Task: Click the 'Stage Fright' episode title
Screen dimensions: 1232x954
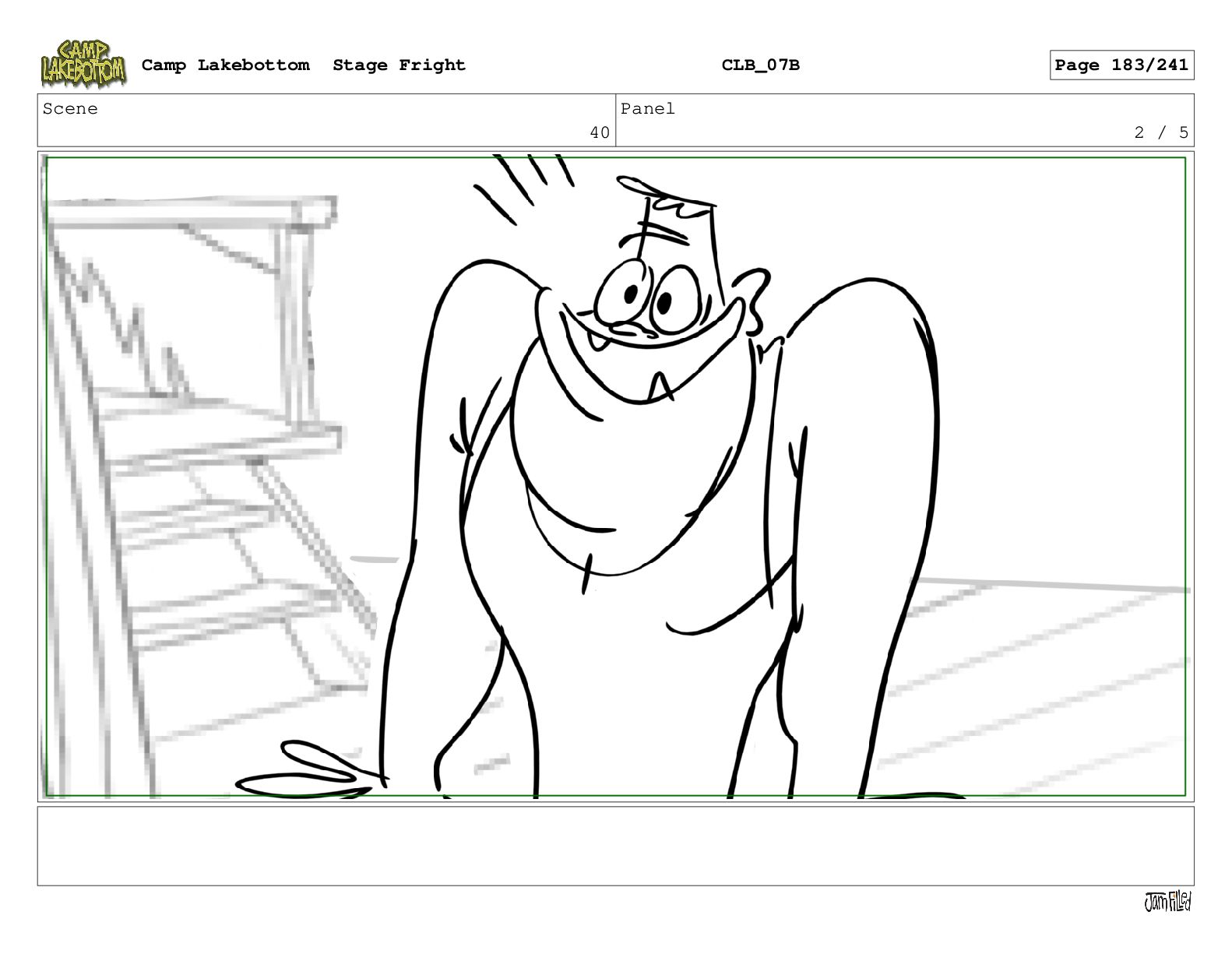Action: (x=399, y=65)
